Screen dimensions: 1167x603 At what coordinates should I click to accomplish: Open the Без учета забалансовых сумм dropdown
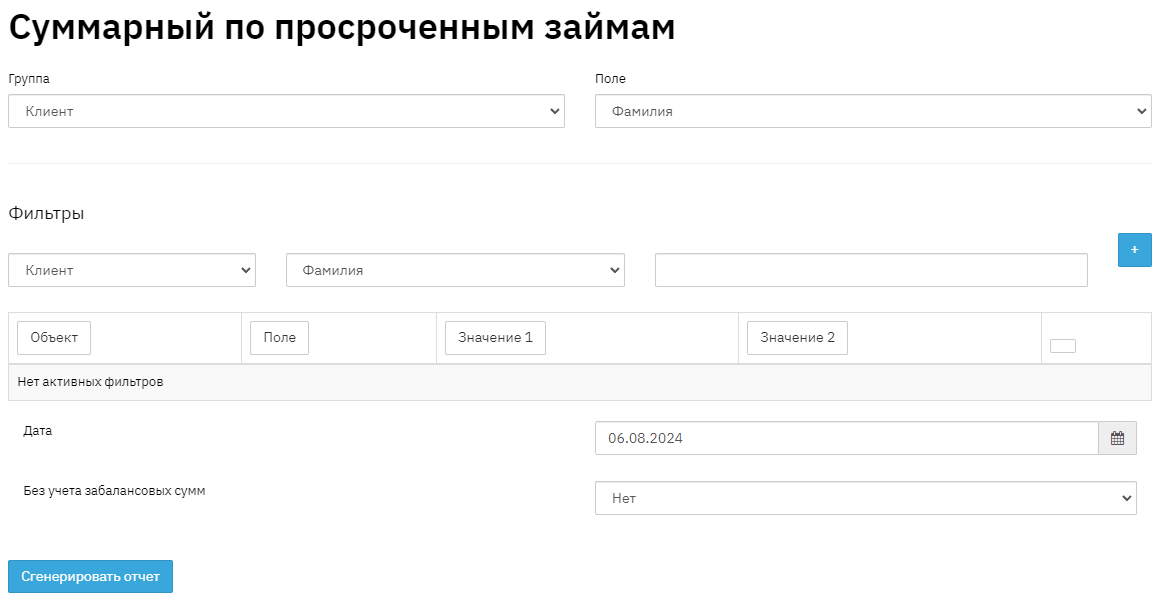[865, 498]
